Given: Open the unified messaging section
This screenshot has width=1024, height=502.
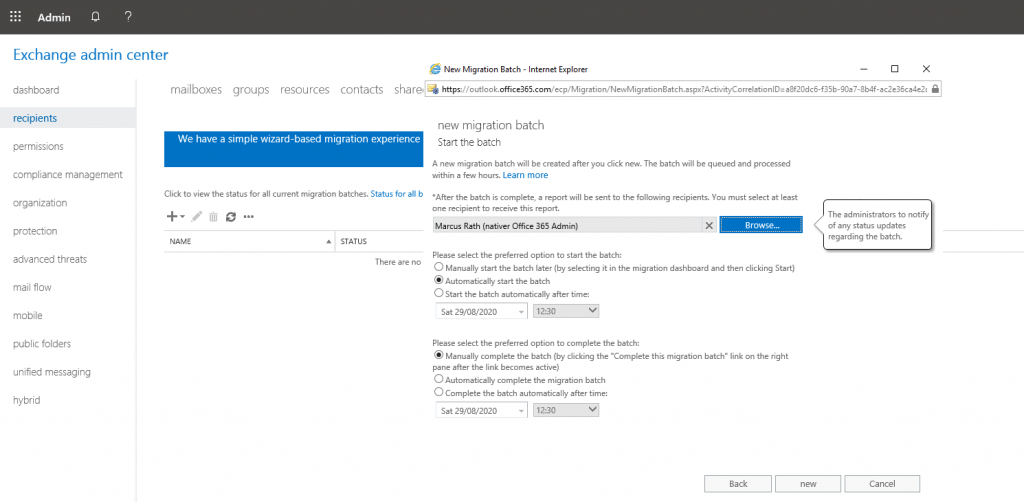Looking at the screenshot, I should point(52,372).
